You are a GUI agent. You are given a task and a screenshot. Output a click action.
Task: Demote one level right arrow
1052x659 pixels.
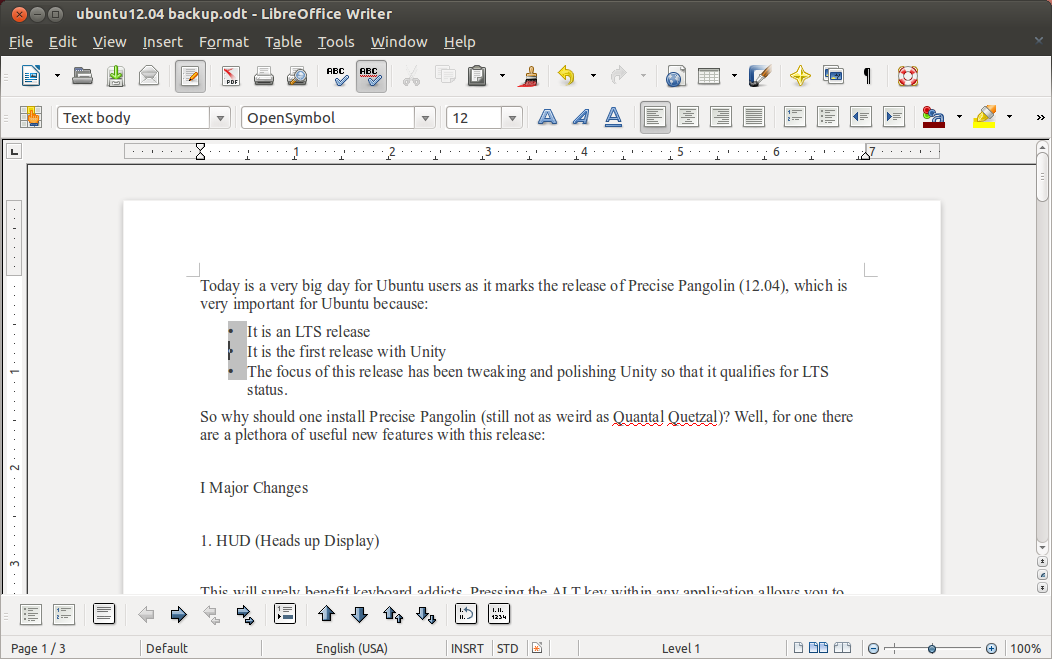coord(178,614)
